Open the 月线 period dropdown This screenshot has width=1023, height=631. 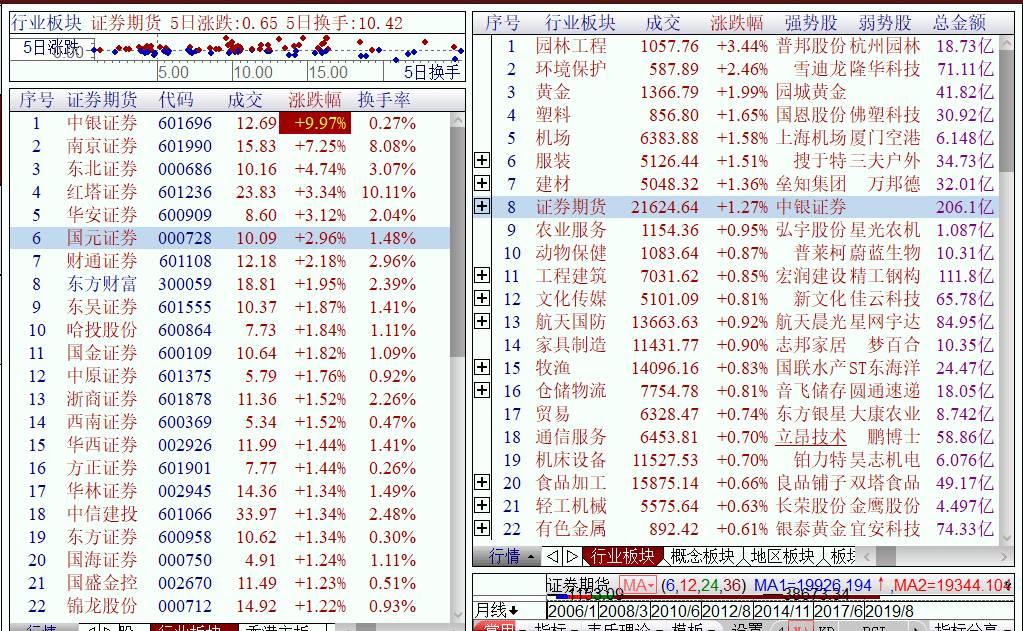point(496,611)
